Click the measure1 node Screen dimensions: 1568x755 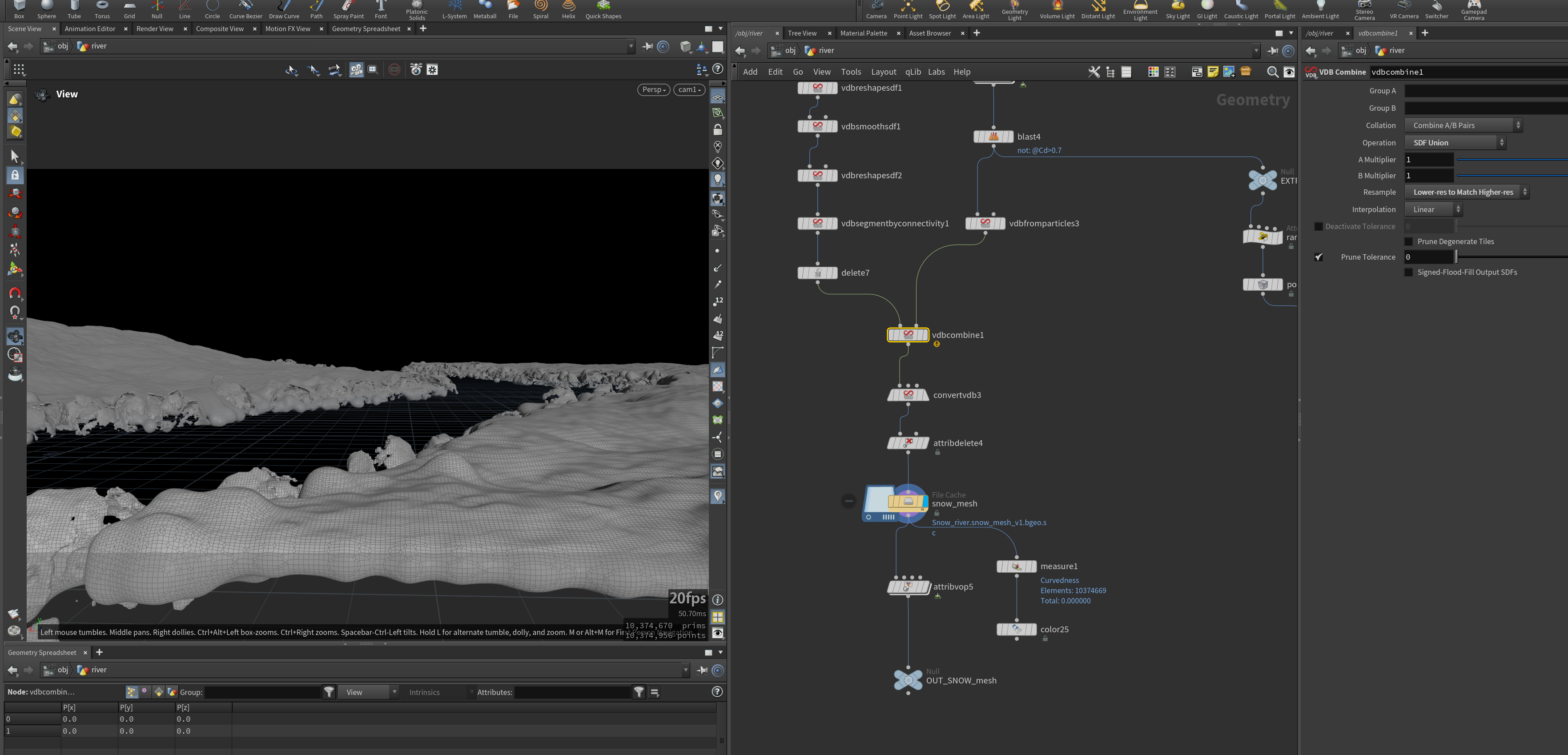coord(1016,566)
